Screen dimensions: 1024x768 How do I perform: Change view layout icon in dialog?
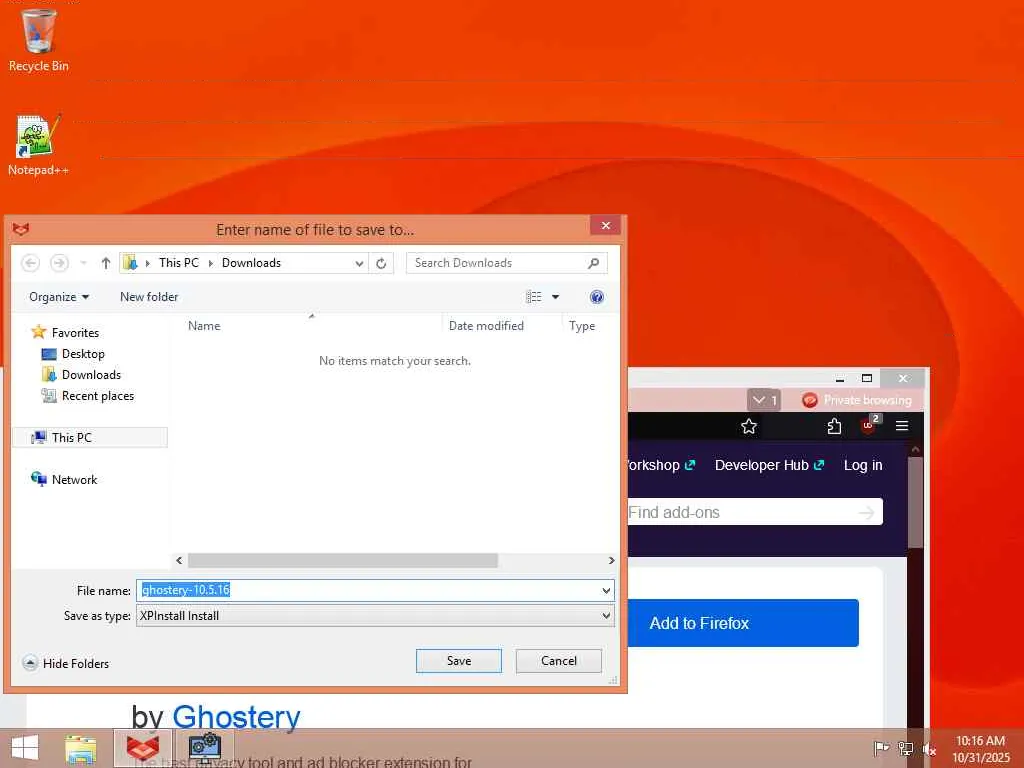click(x=534, y=297)
